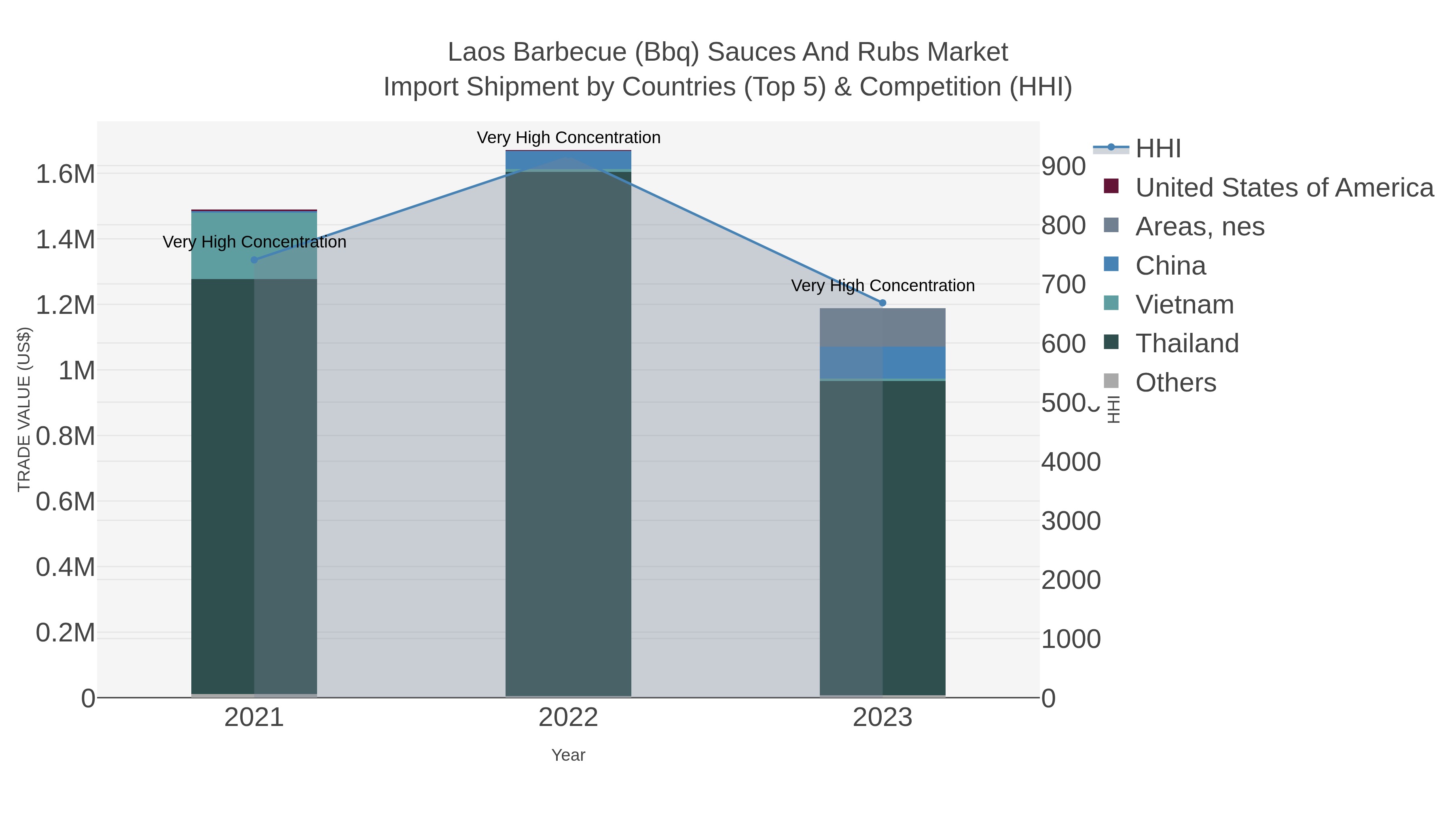1456x819 pixels.
Task: Click the 2023 Thailand bar segment
Action: pyautogui.click(x=883, y=538)
